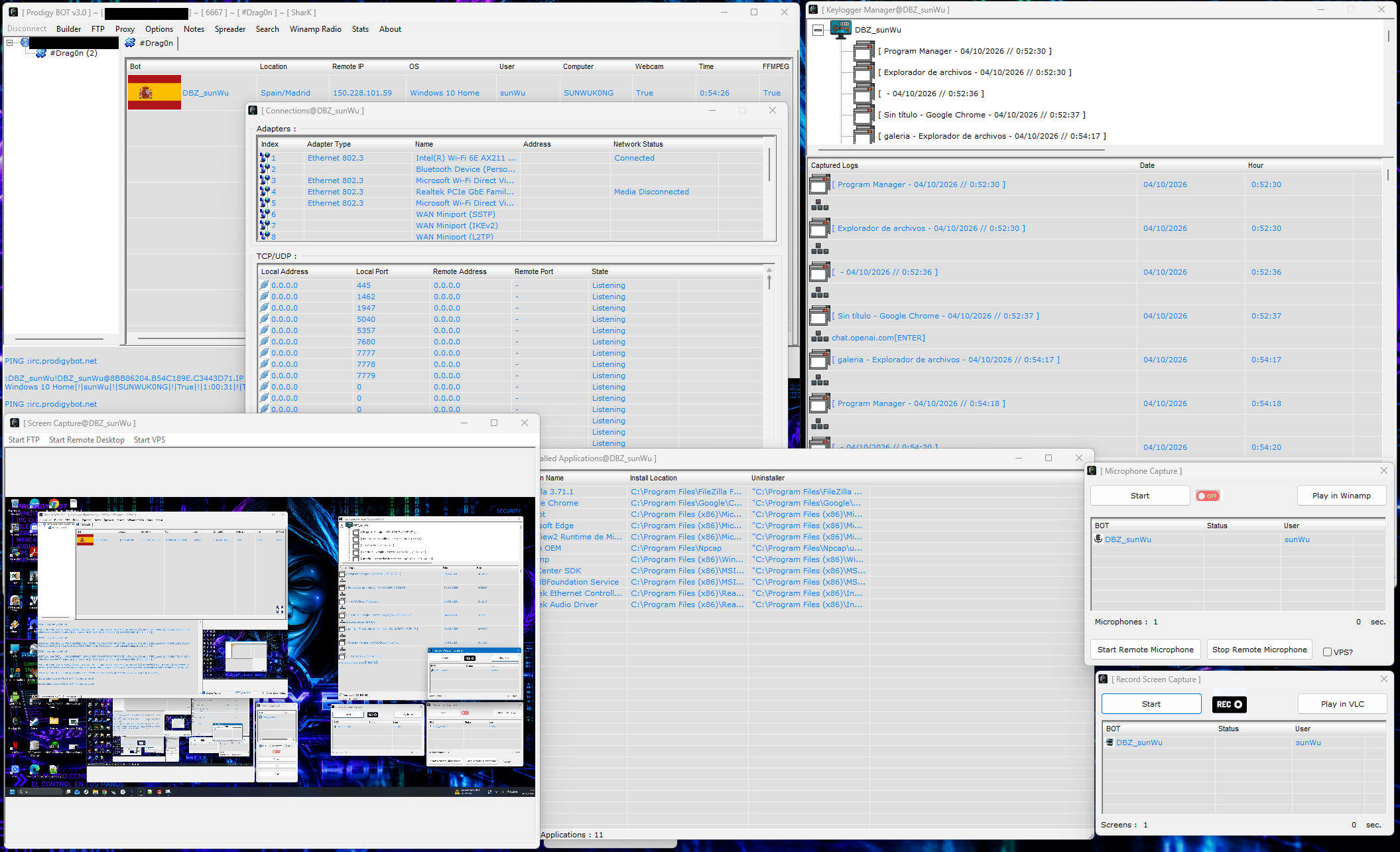Open the Builder menu

pyautogui.click(x=69, y=29)
